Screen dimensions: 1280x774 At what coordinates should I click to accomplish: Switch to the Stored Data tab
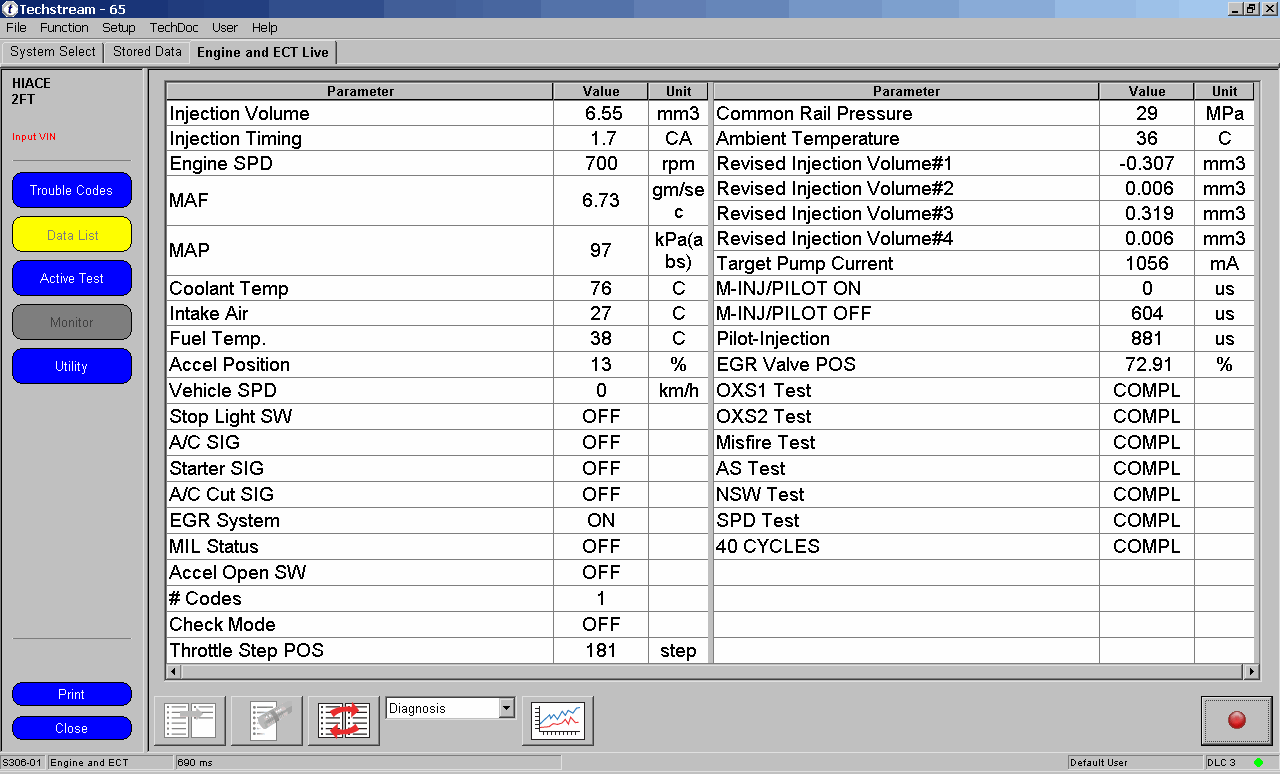[147, 52]
